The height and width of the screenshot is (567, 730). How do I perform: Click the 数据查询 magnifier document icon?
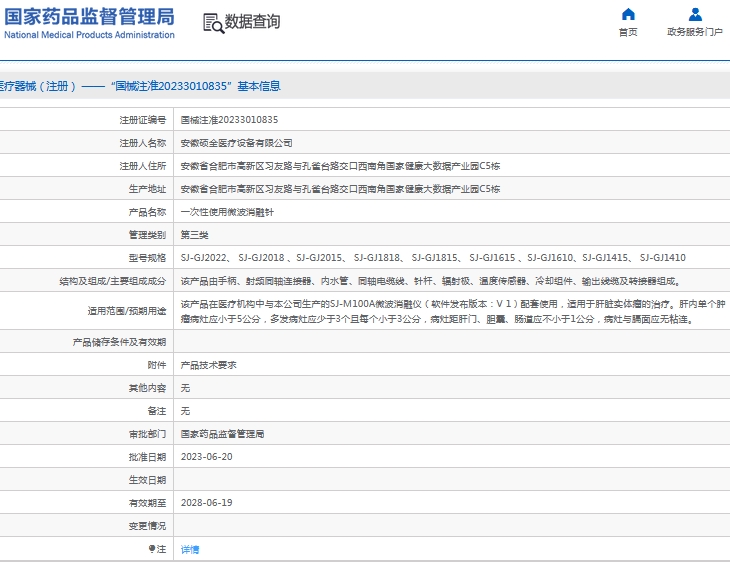212,23
